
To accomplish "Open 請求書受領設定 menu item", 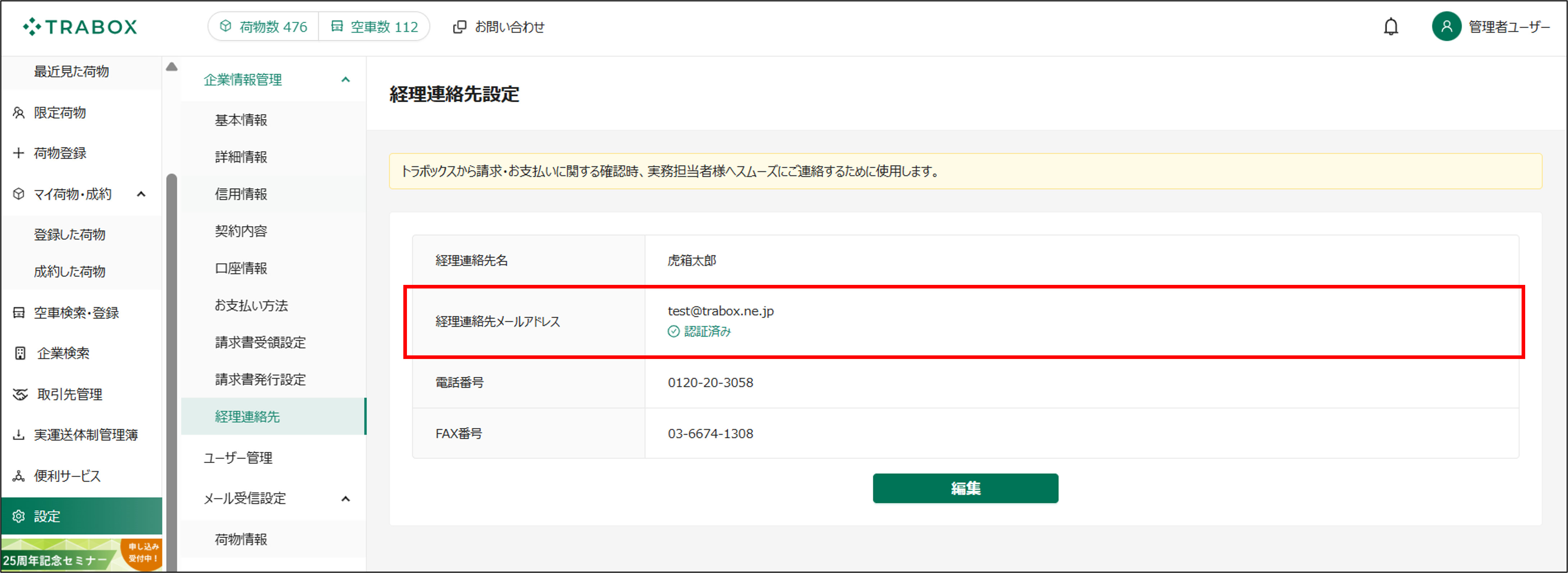I will (x=273, y=342).
